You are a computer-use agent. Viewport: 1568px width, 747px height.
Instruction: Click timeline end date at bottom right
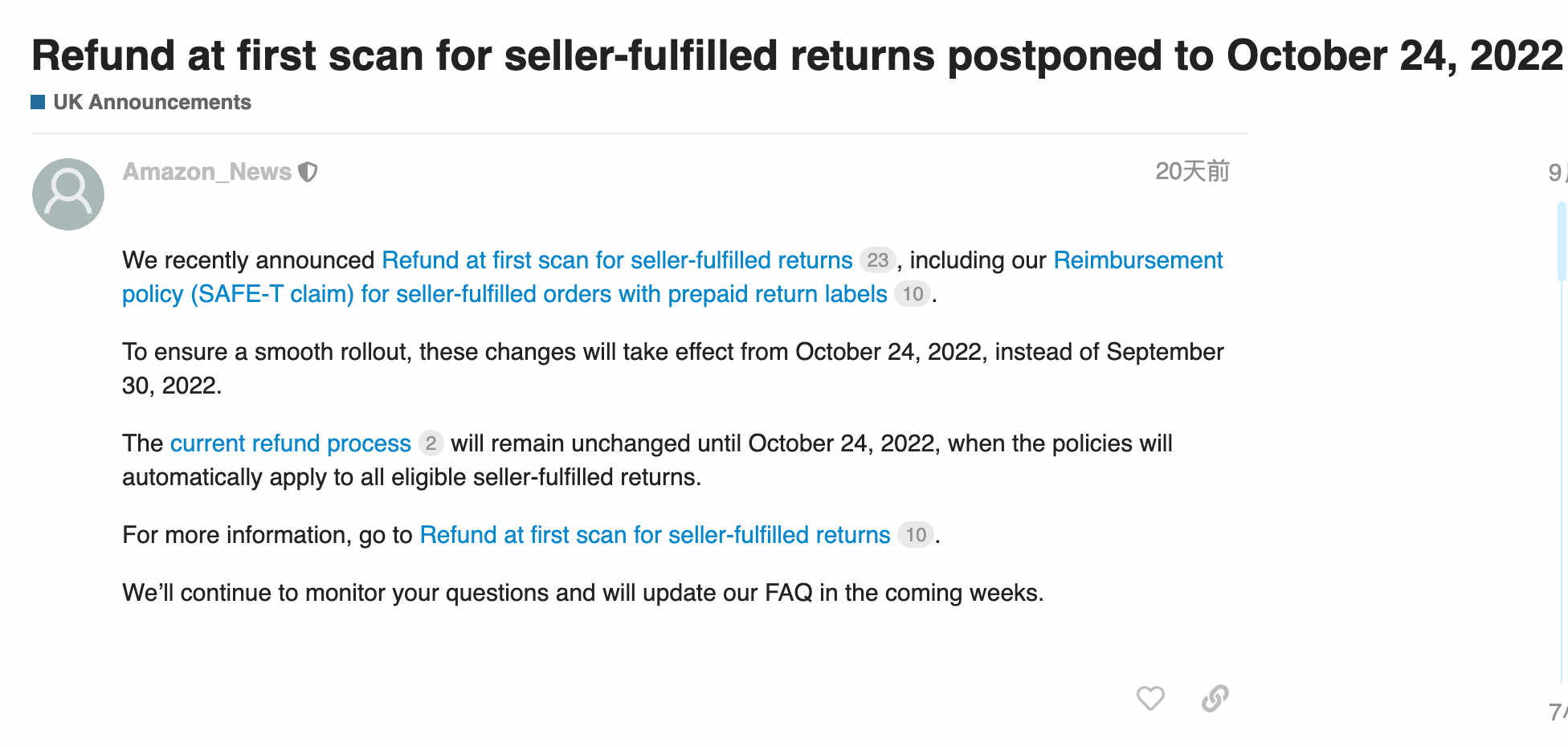coord(1558,712)
